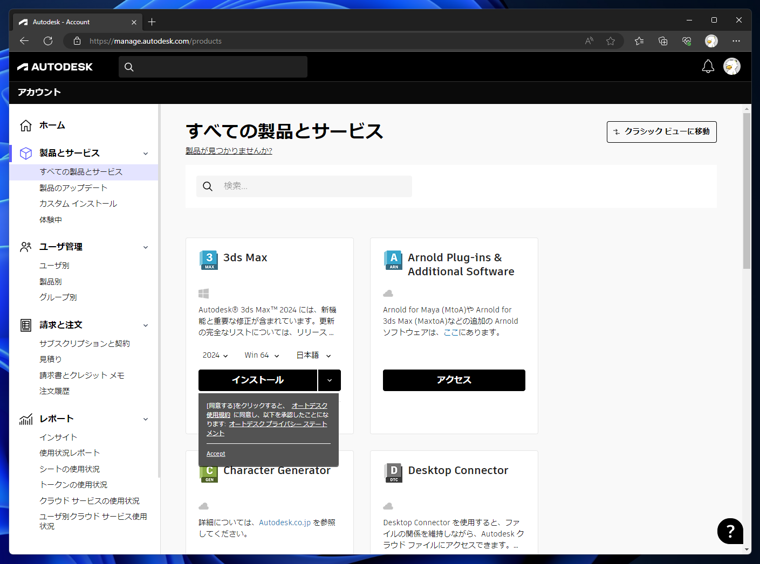The height and width of the screenshot is (564, 760).
Task: Open インサイト under reports
Action: tap(58, 438)
